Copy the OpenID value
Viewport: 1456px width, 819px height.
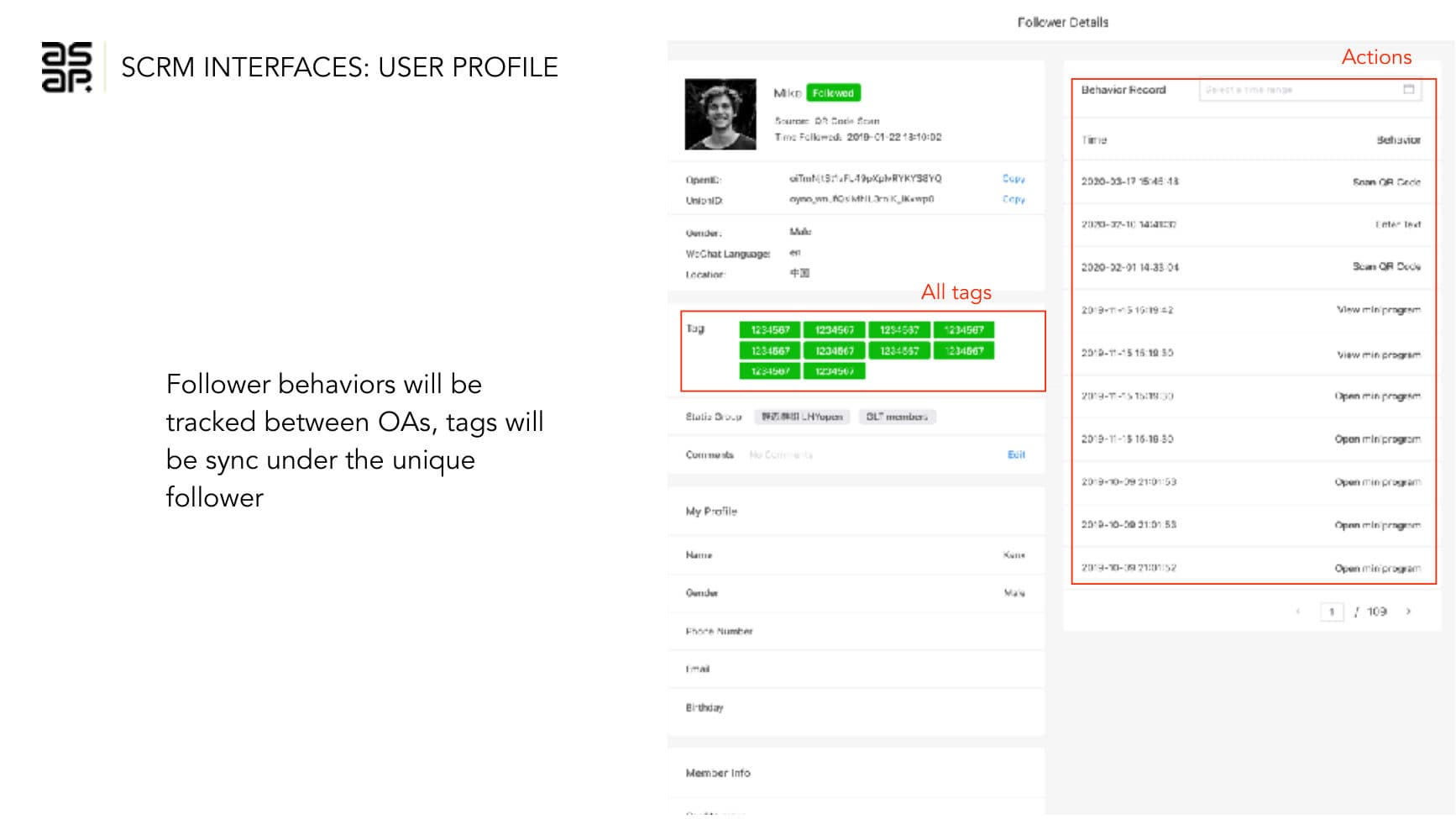click(x=1013, y=179)
